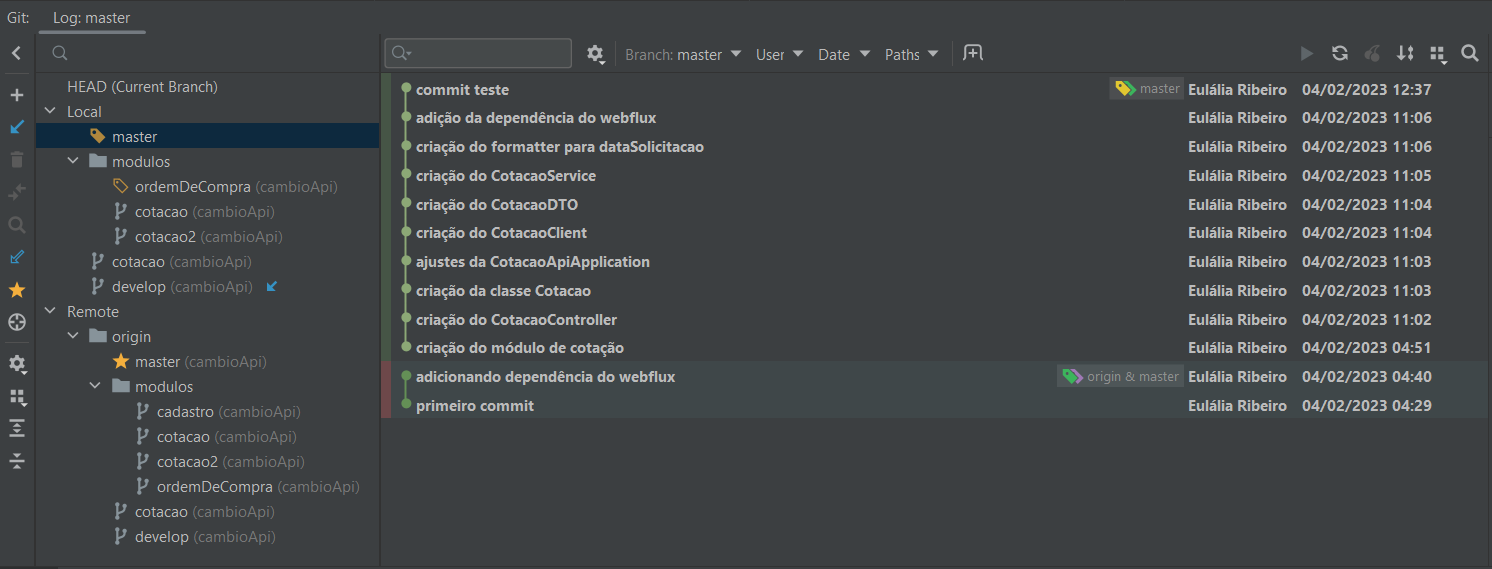This screenshot has height=569, width=1492.
Task: Click the incoming commits arrow beside develop
Action: (272, 287)
